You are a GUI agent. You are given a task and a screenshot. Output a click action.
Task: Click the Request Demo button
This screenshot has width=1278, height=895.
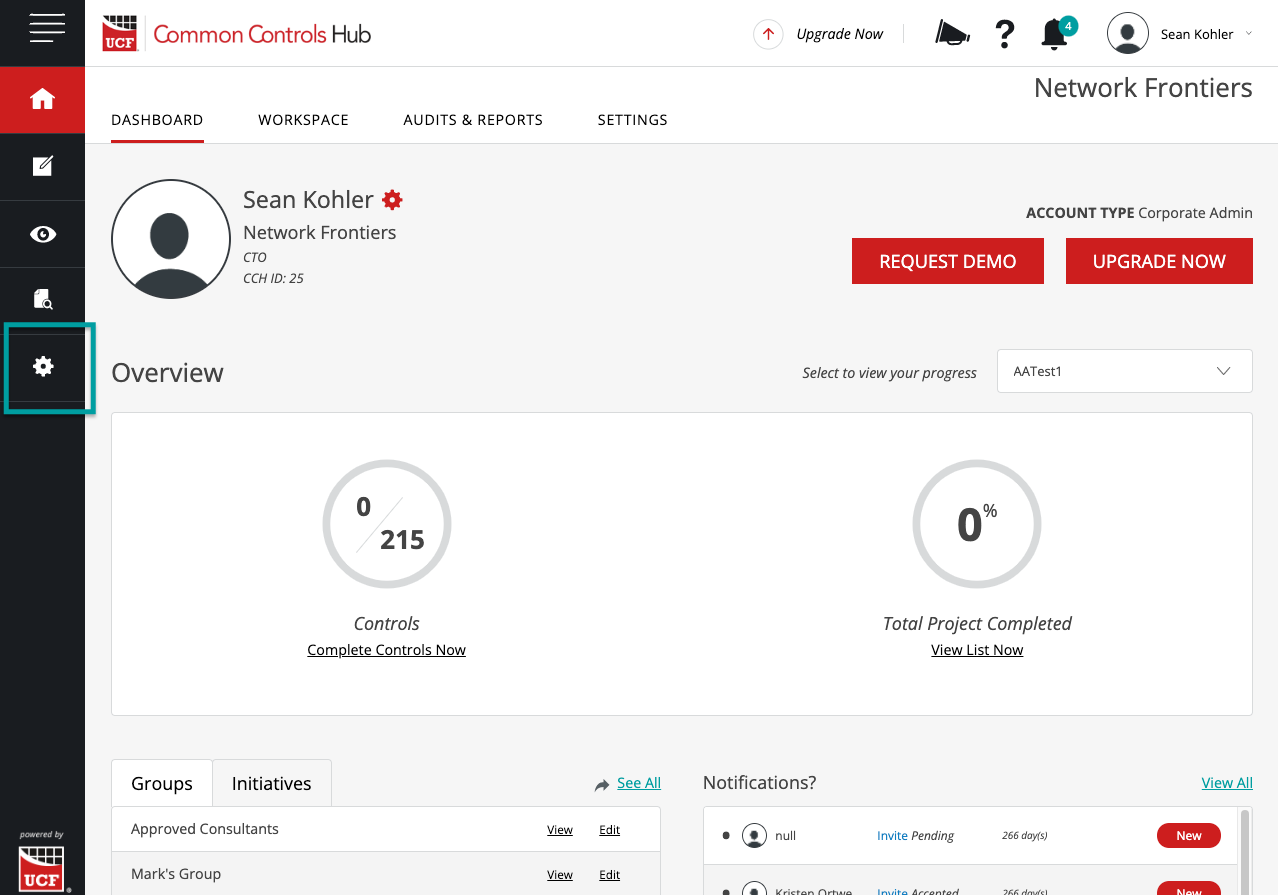pos(947,261)
